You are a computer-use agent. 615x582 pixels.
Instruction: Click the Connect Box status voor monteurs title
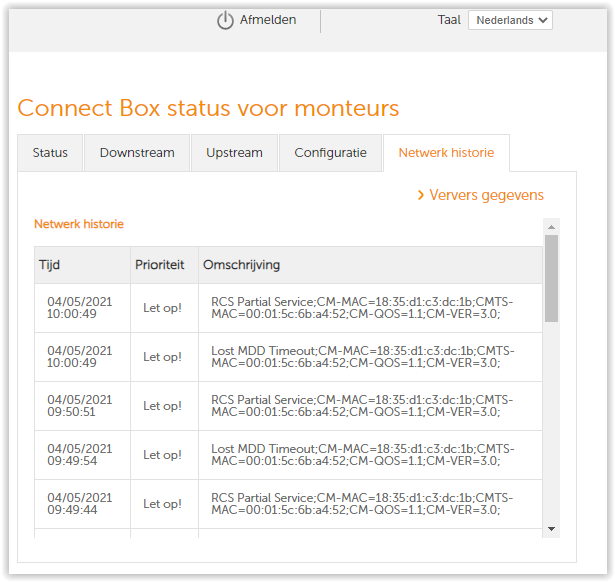(208, 108)
